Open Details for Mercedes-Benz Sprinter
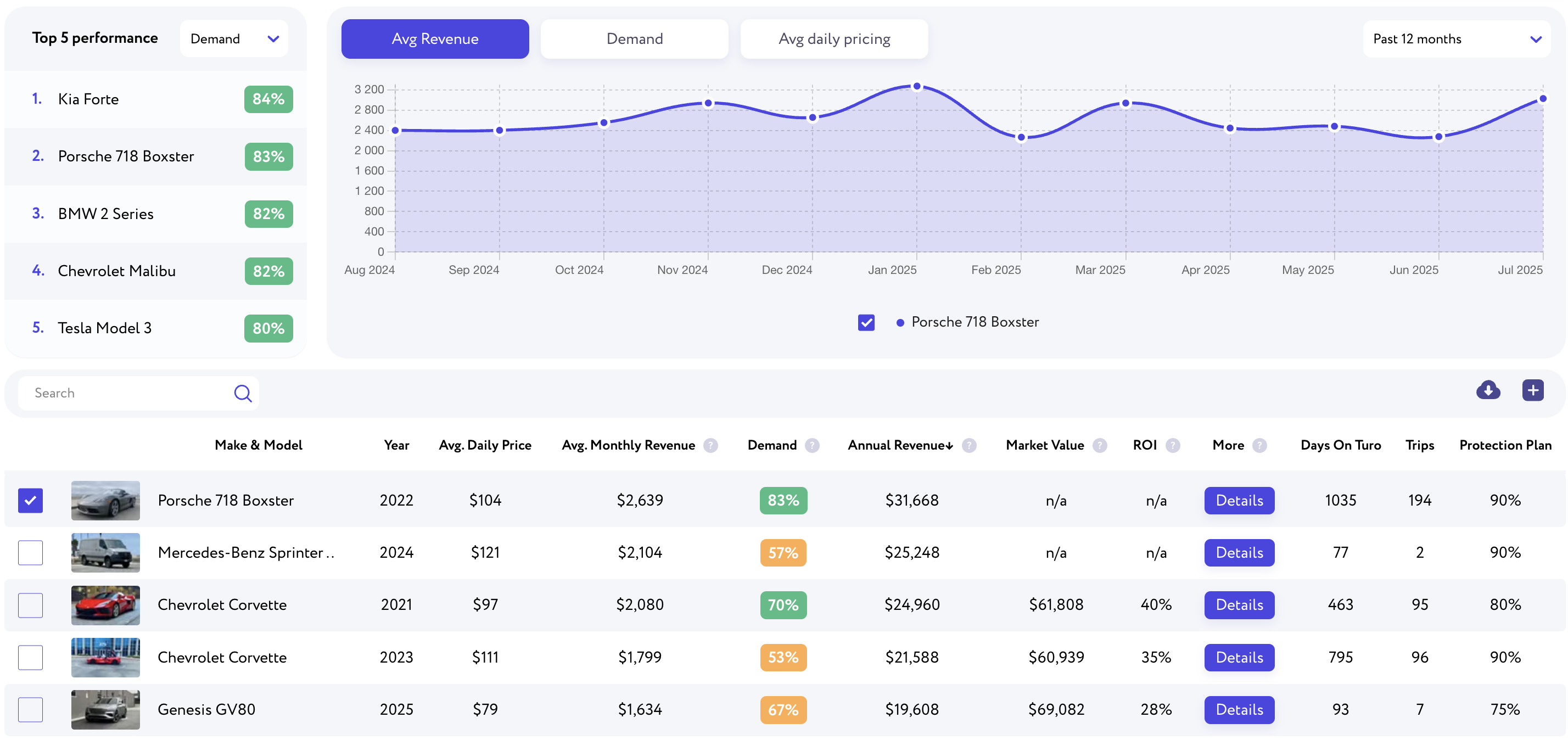This screenshot has height=740, width=1568. click(x=1239, y=553)
